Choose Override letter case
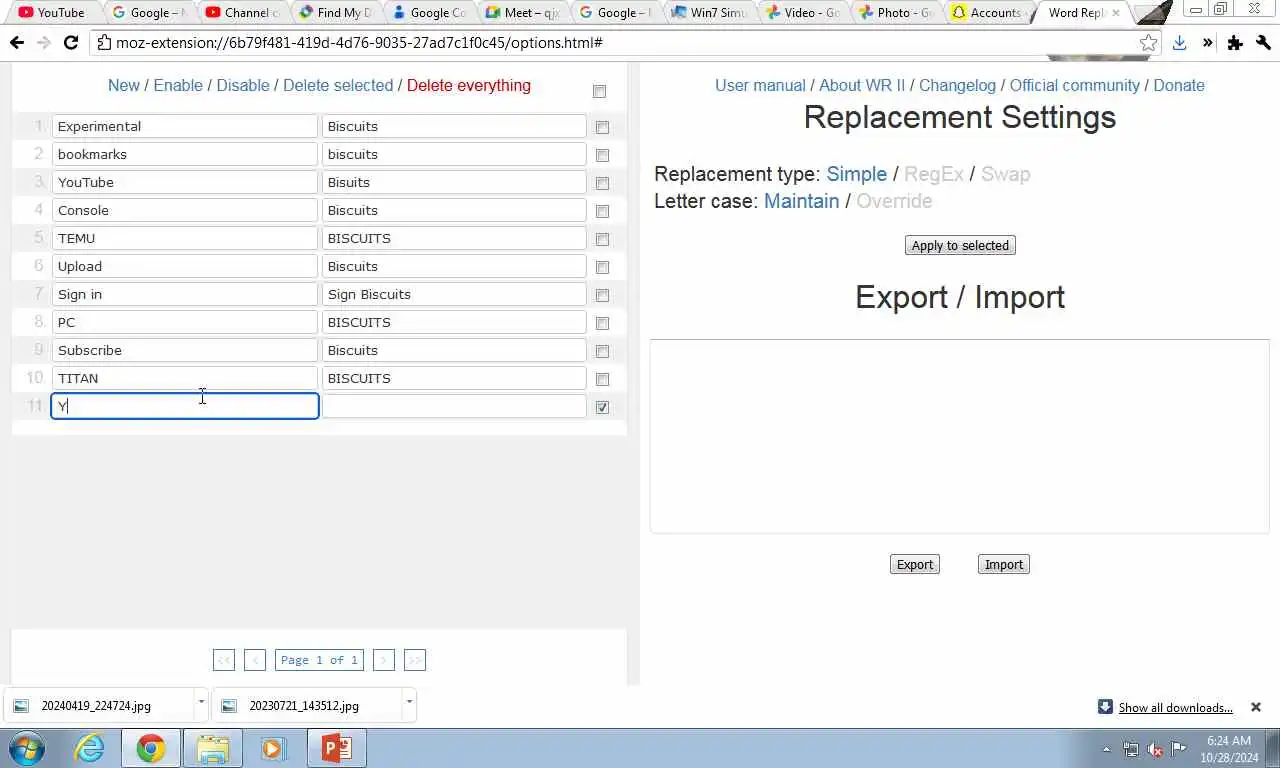 tap(894, 201)
